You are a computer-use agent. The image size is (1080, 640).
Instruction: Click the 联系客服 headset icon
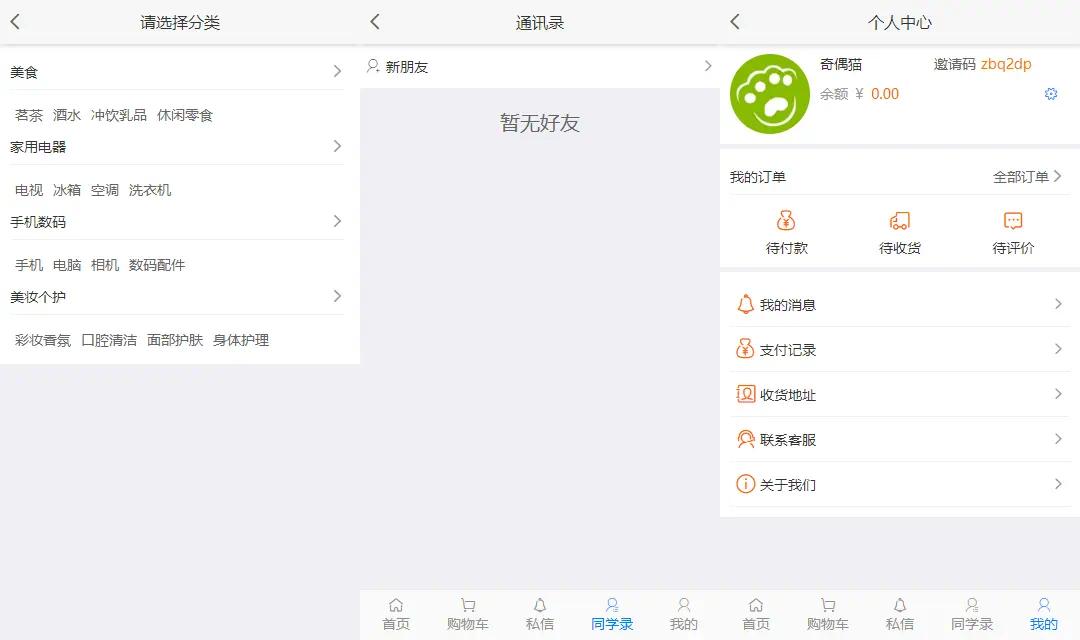click(x=745, y=439)
